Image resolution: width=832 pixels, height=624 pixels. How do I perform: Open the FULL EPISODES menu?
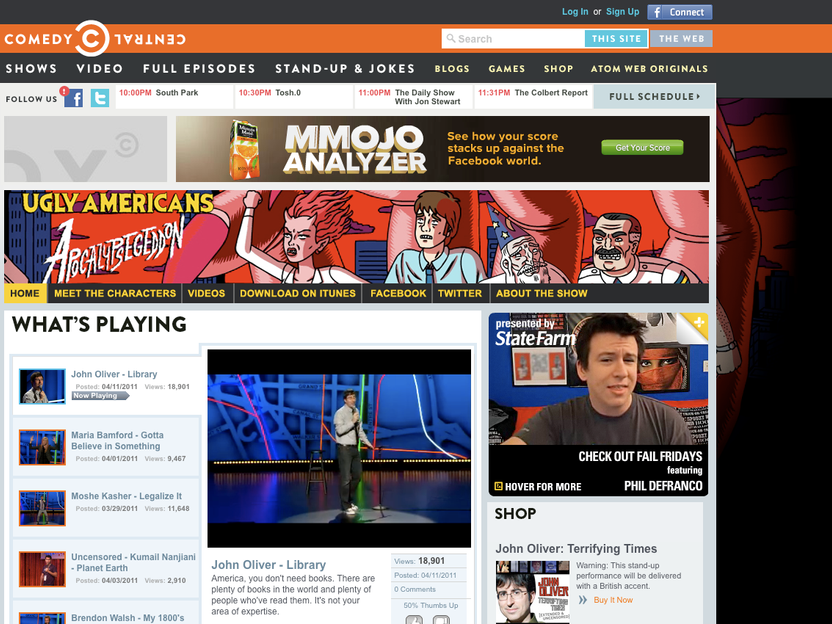199,68
